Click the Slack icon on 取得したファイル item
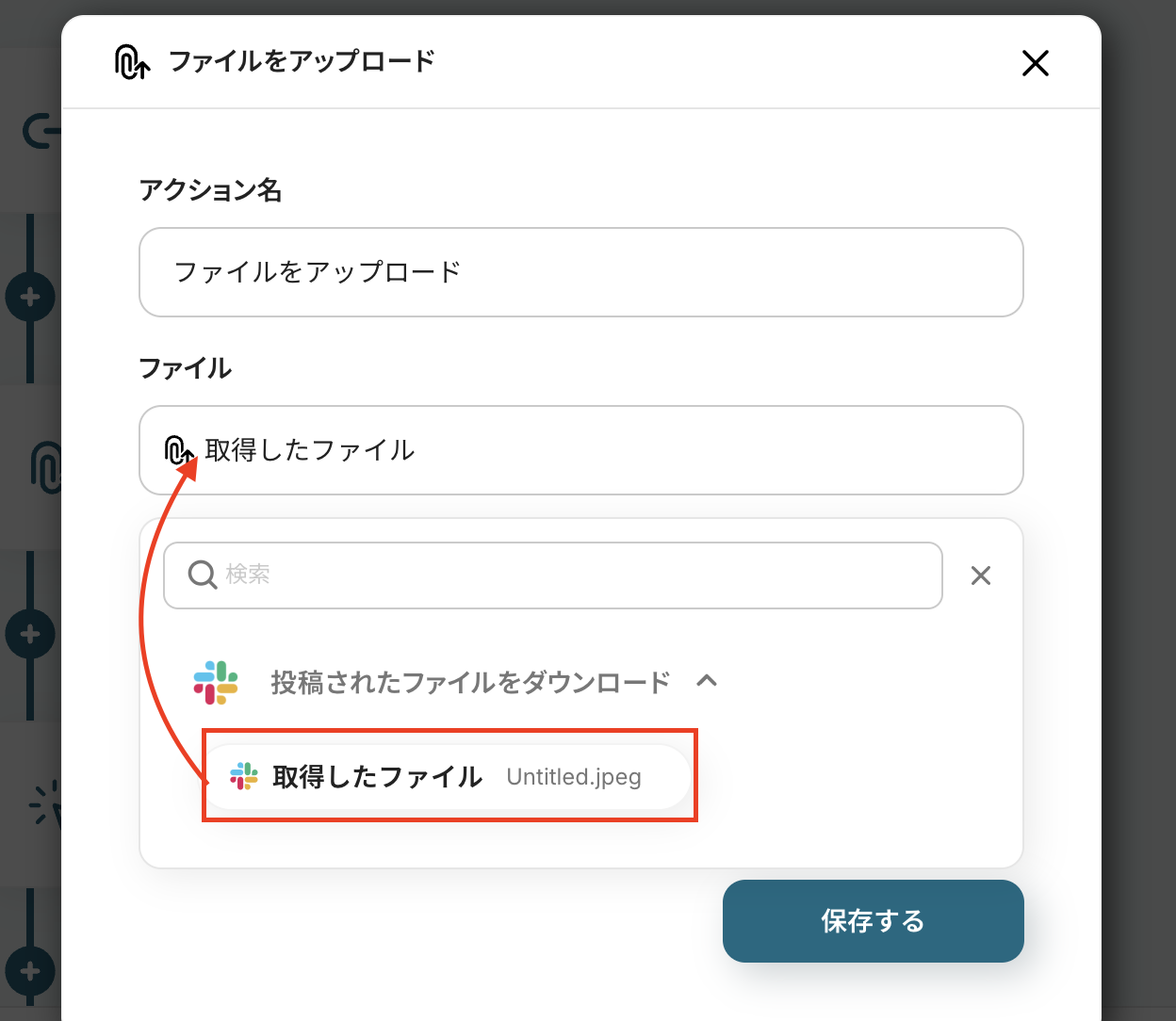1176x1021 pixels. pos(244,776)
